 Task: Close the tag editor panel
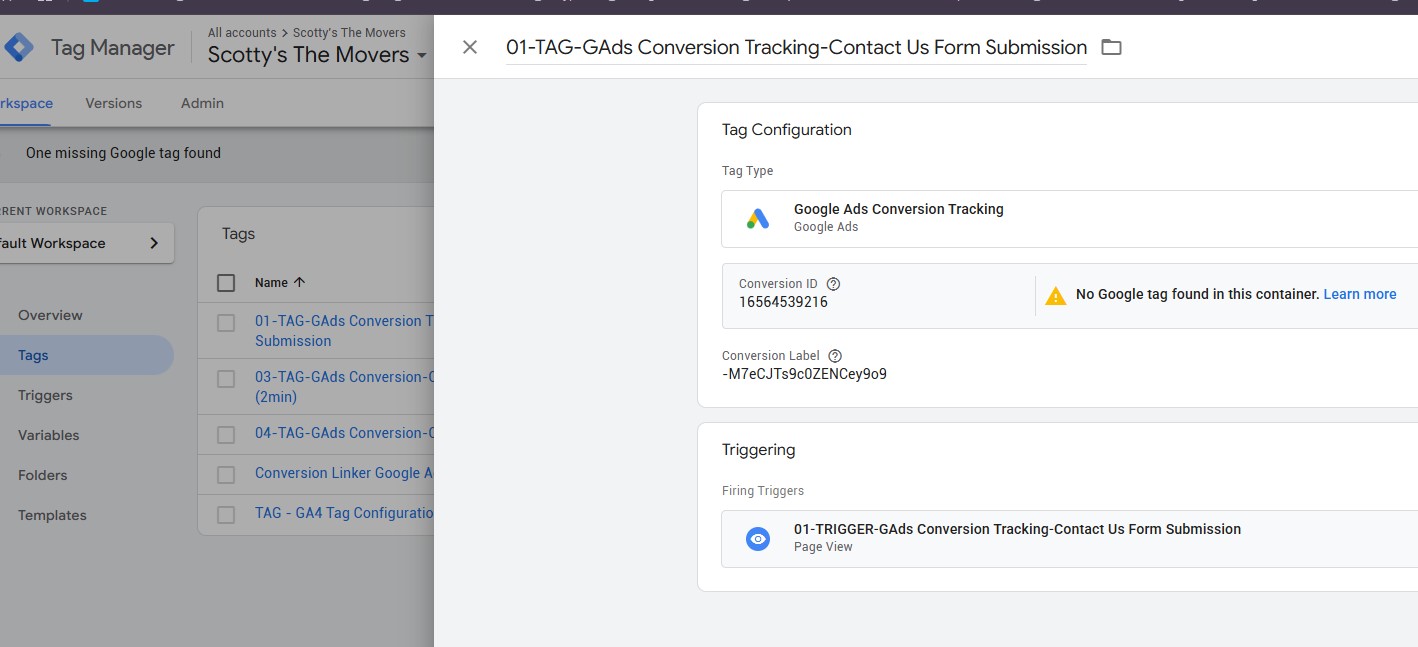coord(470,47)
